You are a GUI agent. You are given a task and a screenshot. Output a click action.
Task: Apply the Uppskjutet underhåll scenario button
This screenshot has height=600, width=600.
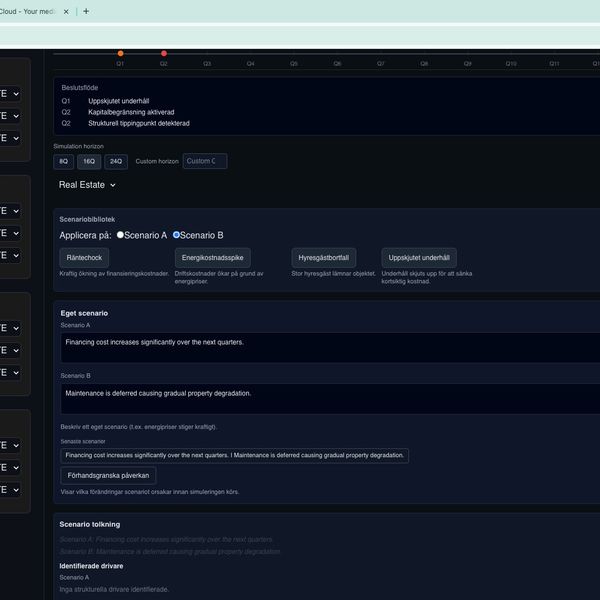(418, 258)
